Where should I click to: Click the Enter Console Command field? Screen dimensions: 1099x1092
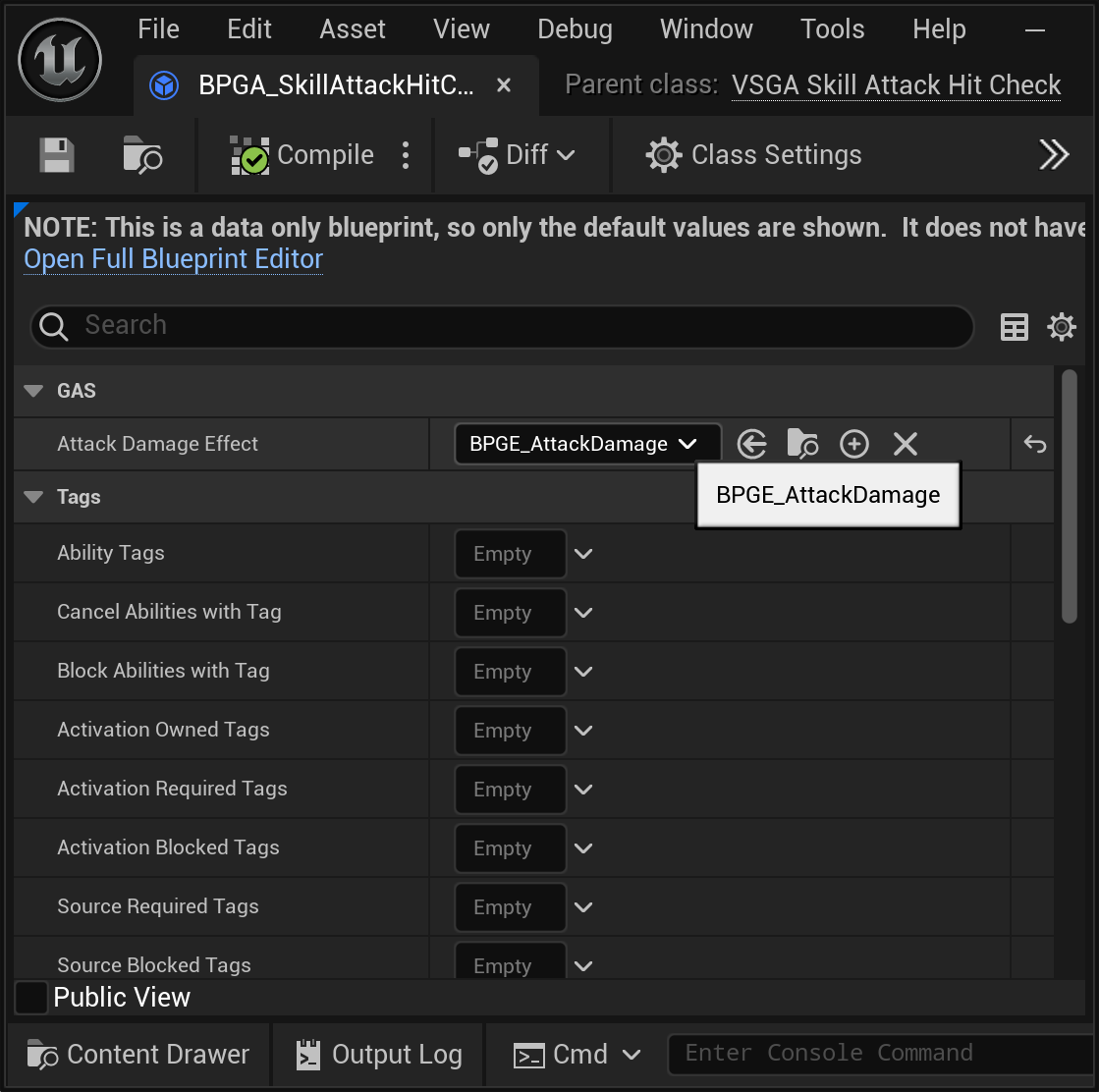(883, 1054)
